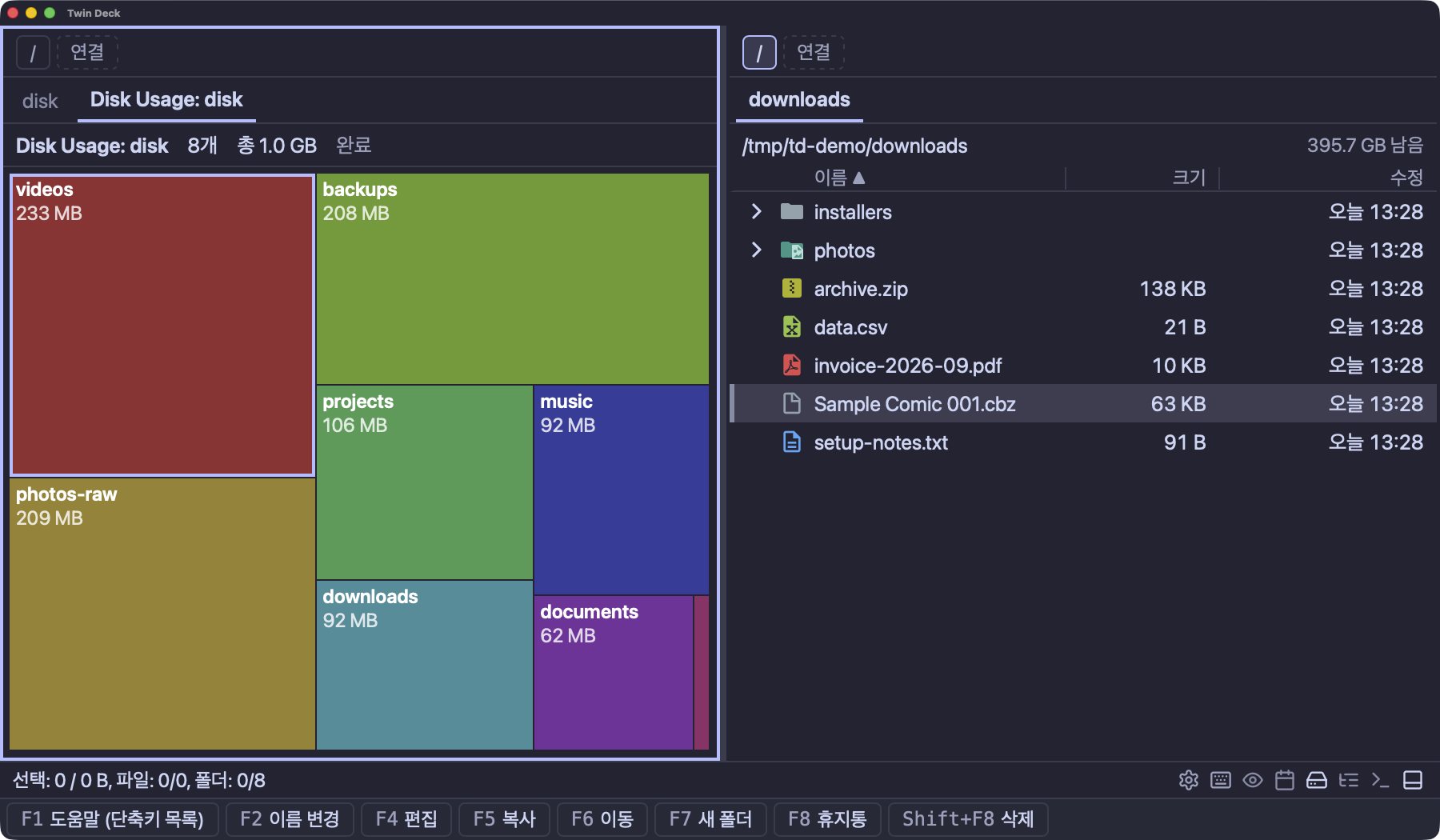Open settings via the gear icon
This screenshot has width=1440, height=840.
[1189, 780]
